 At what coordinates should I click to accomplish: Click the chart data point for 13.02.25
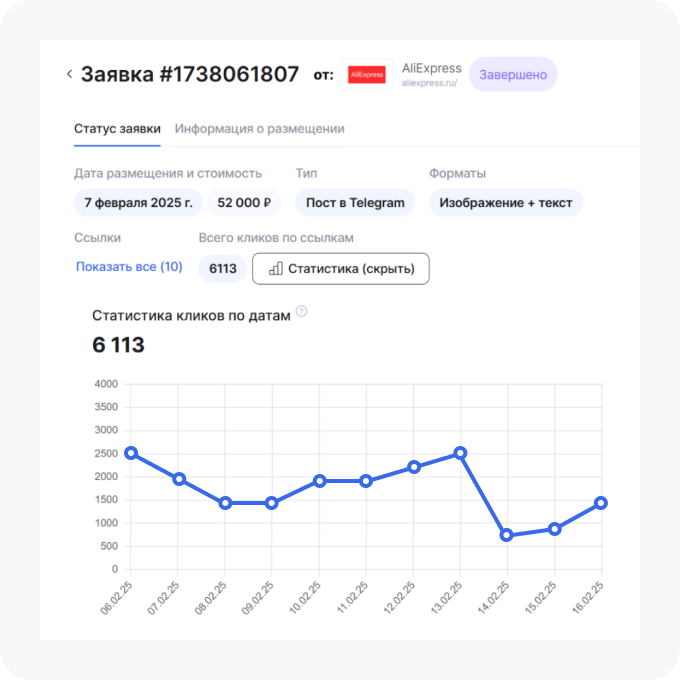click(x=460, y=453)
